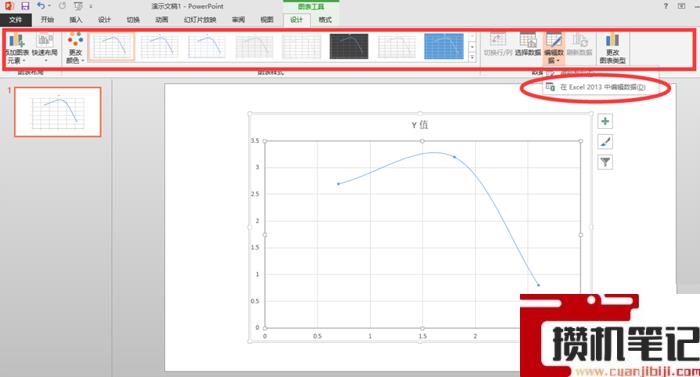Open the 审阅 (Review) tab
Screen dimensions: 700x377
(238, 20)
